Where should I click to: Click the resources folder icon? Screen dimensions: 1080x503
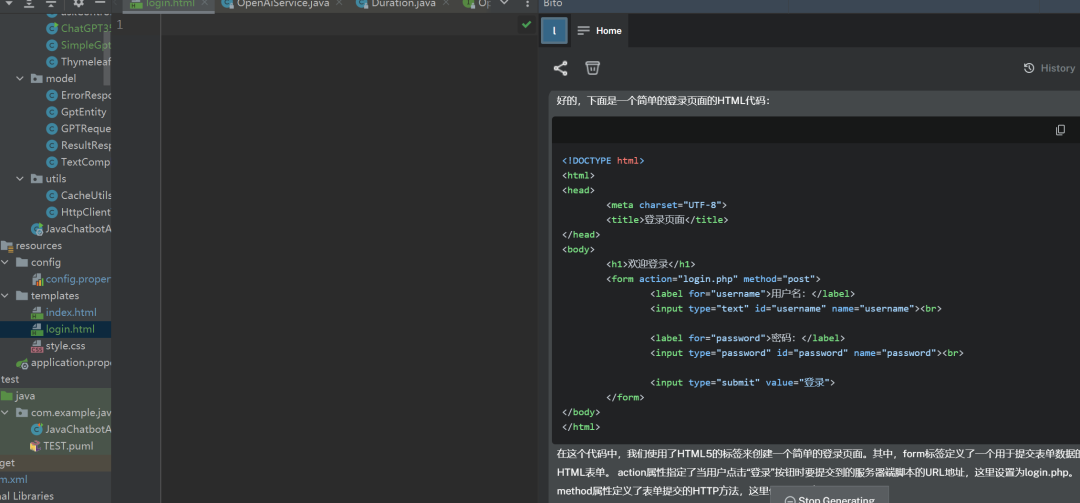[7, 246]
